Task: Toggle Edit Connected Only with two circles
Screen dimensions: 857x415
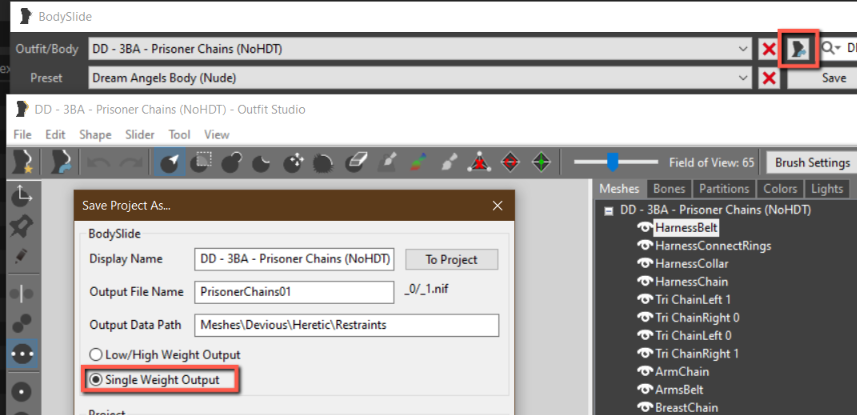Action: click(22, 323)
